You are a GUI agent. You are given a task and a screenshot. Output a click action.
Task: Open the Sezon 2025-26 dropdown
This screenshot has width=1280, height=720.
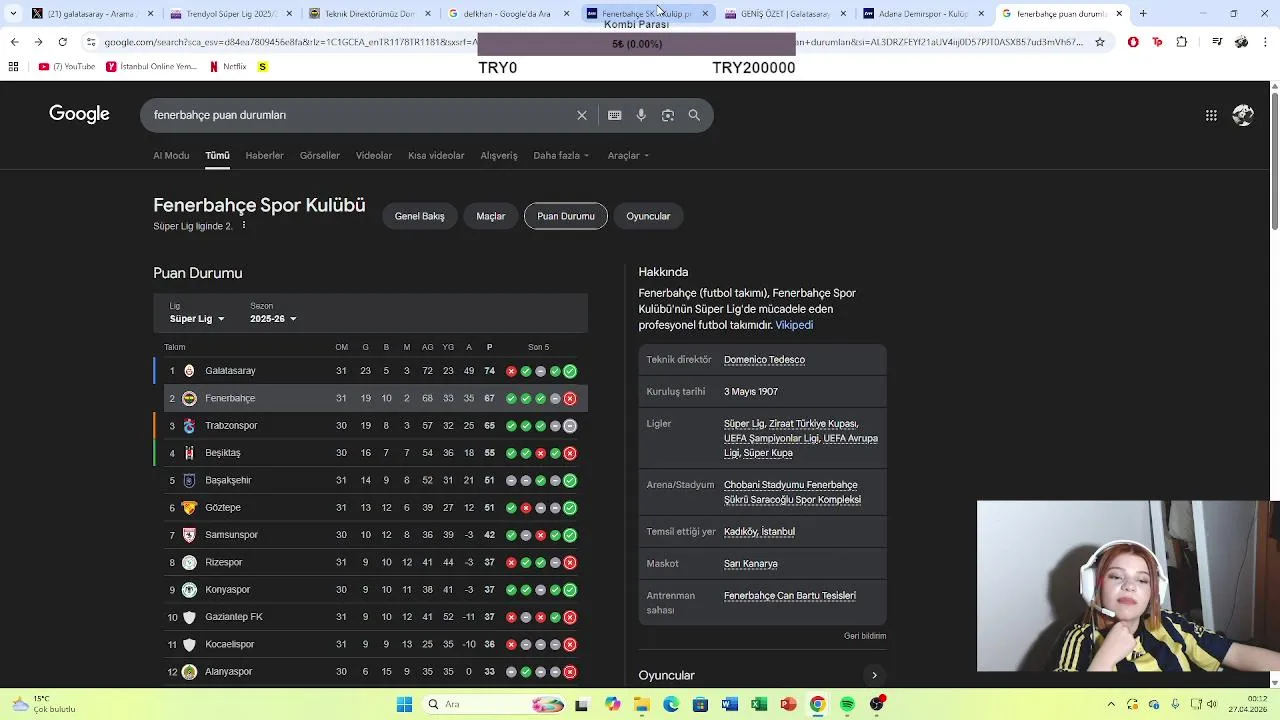(273, 319)
